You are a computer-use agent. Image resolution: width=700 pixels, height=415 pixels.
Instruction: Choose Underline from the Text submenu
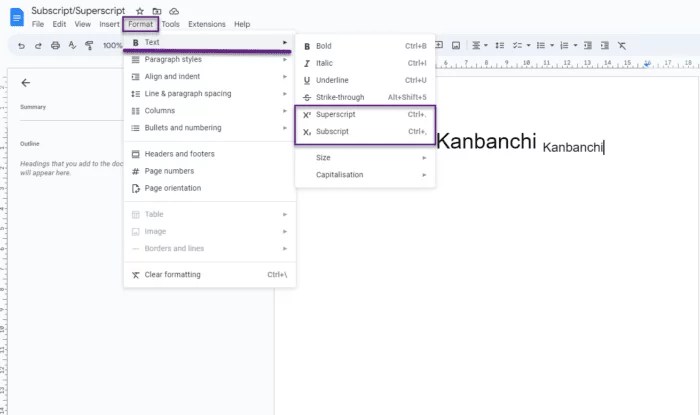tap(365, 80)
